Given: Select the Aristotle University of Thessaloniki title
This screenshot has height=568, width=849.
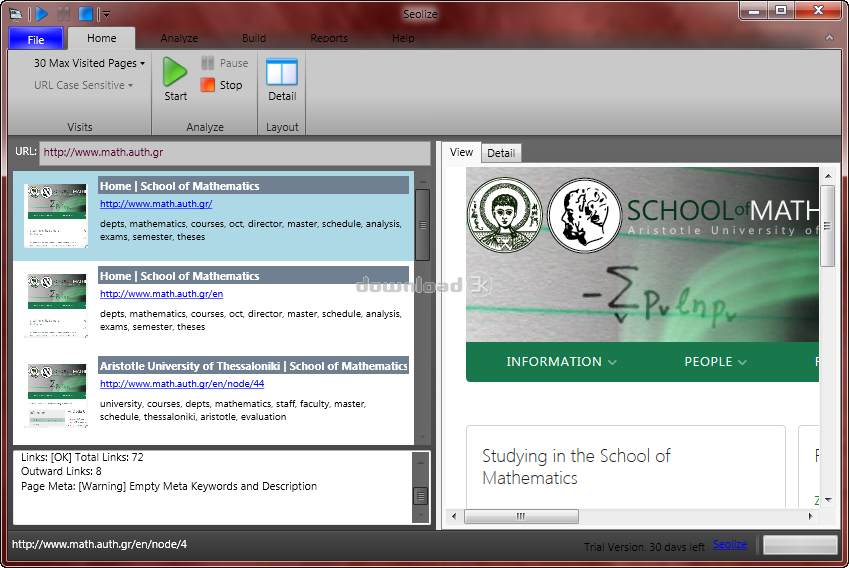Looking at the screenshot, I should coord(253,365).
